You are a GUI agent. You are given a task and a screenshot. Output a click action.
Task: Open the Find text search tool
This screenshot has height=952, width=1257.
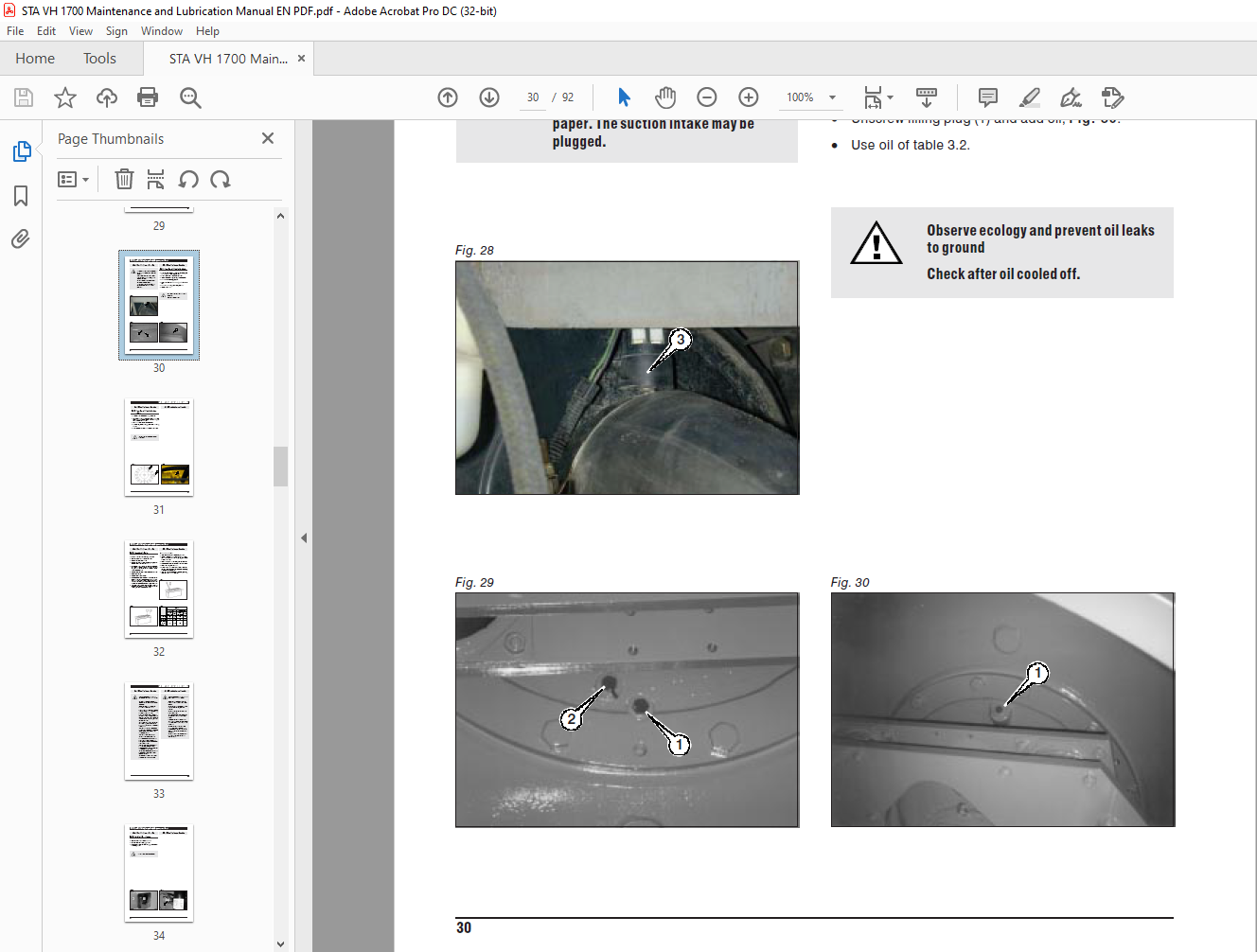pos(190,97)
